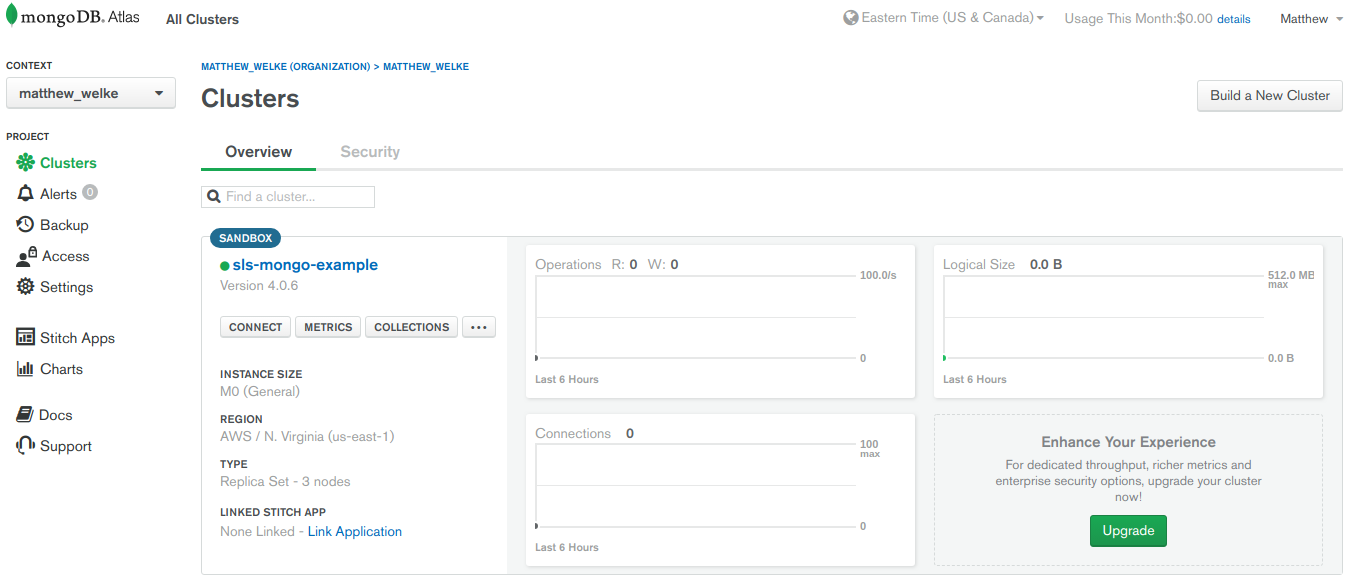Click the globe timezone icon
1359x582 pixels.
click(851, 17)
